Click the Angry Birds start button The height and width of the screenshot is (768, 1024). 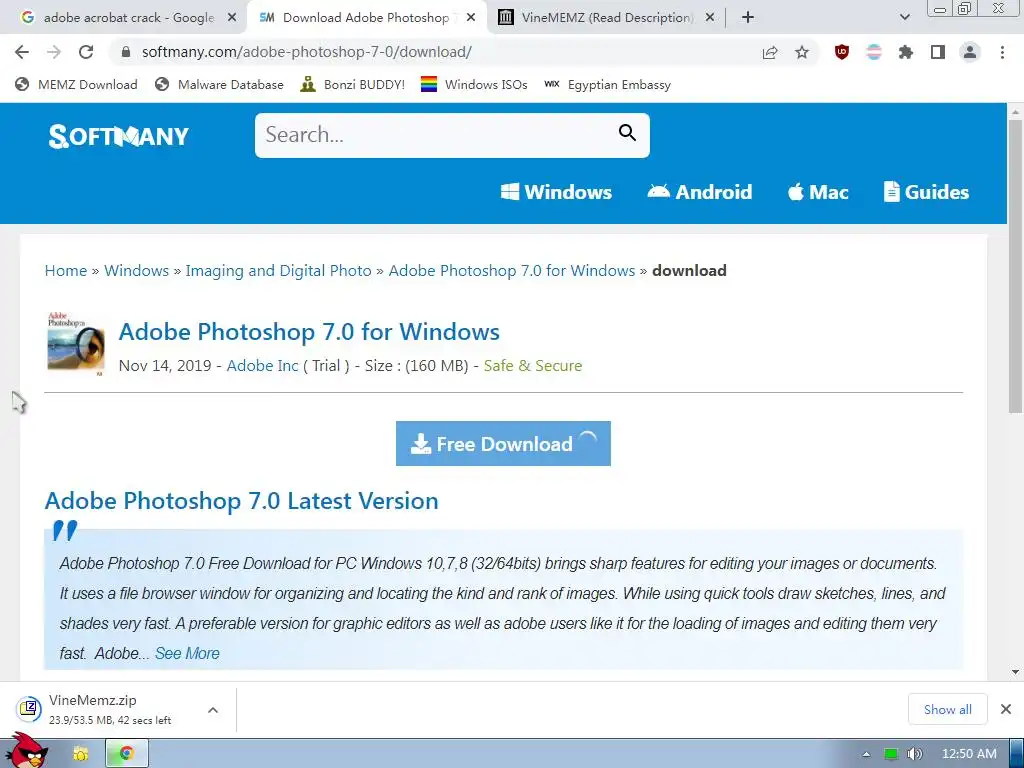coord(26,751)
